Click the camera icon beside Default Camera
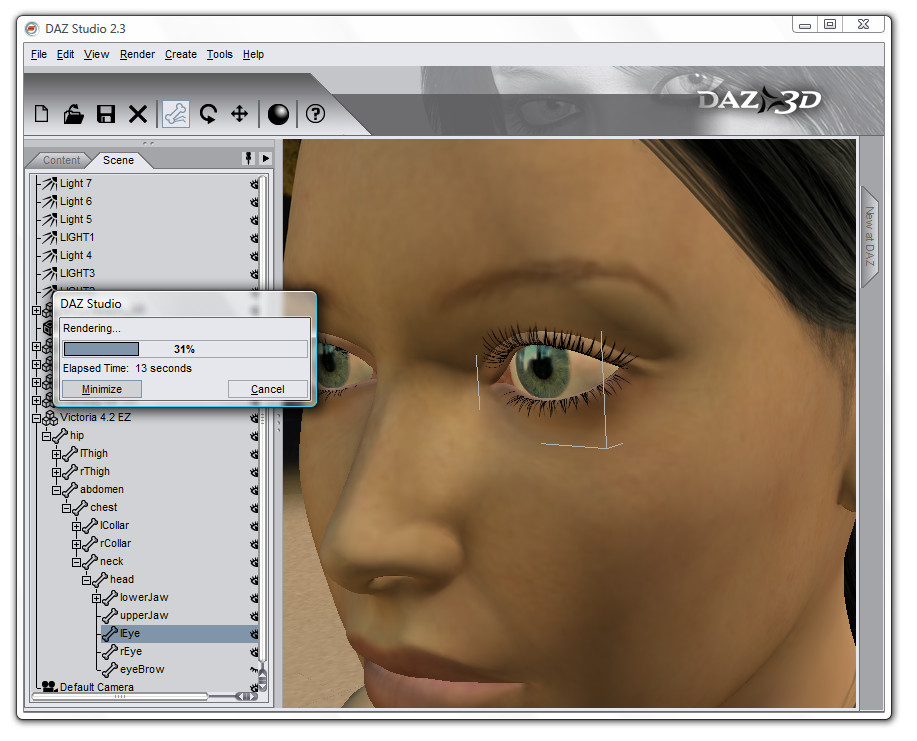This screenshot has width=917, height=741. [50, 687]
